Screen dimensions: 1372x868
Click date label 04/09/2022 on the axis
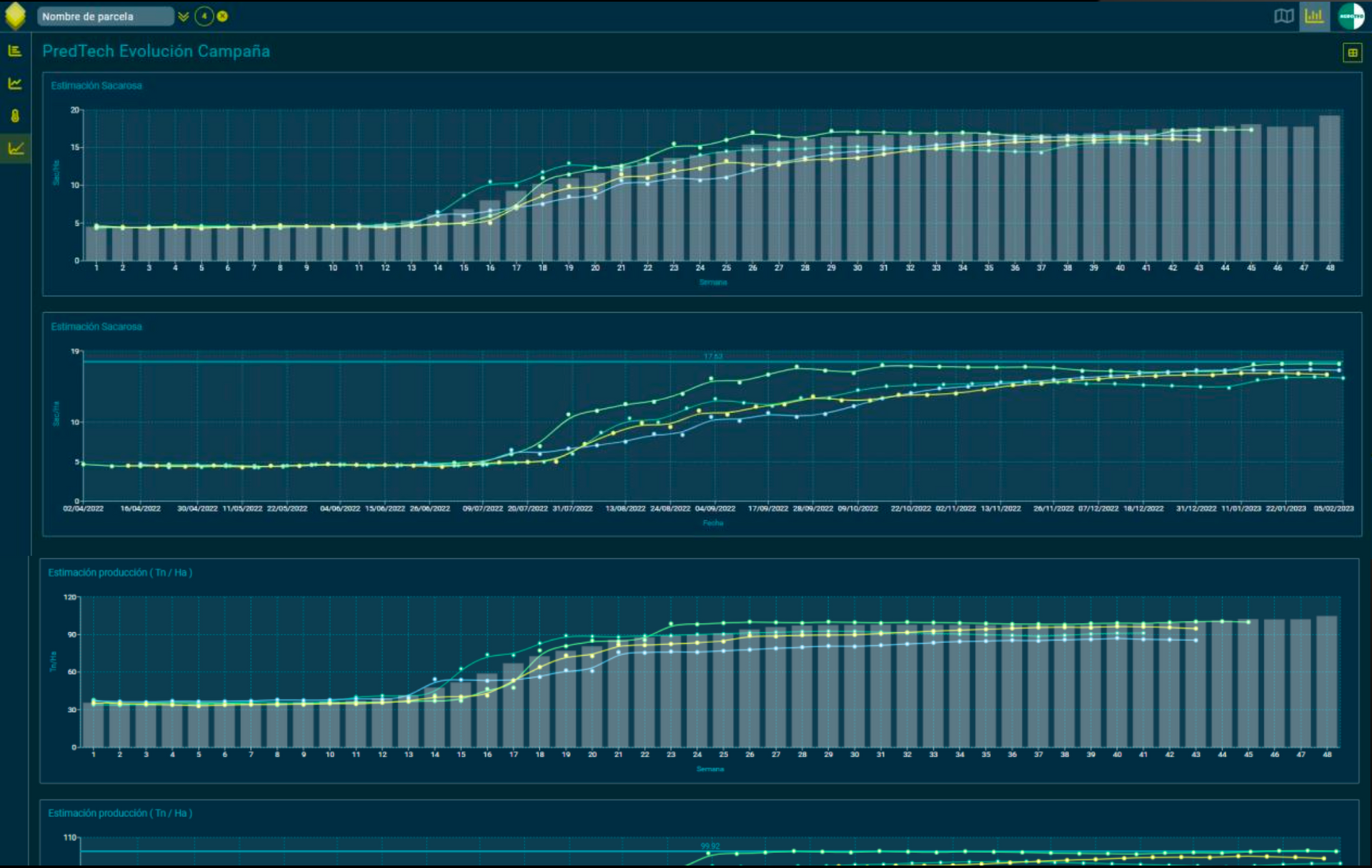pyautogui.click(x=715, y=509)
